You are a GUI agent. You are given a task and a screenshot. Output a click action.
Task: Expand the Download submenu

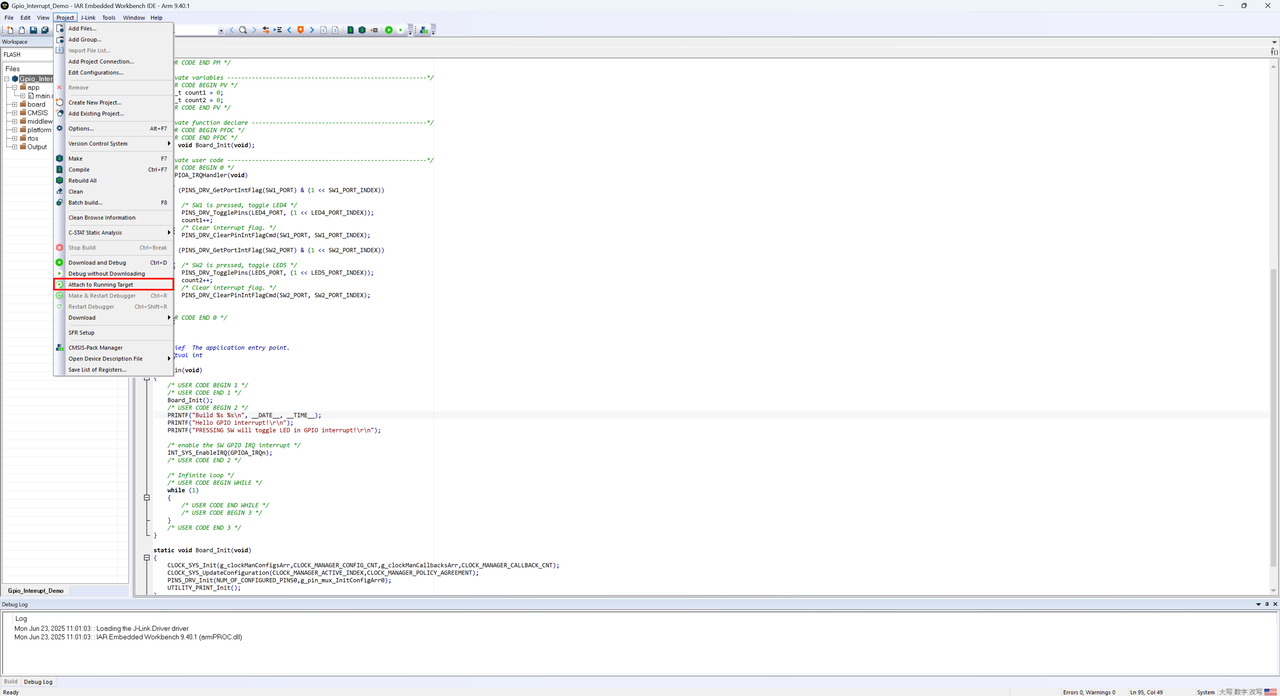click(x=113, y=317)
